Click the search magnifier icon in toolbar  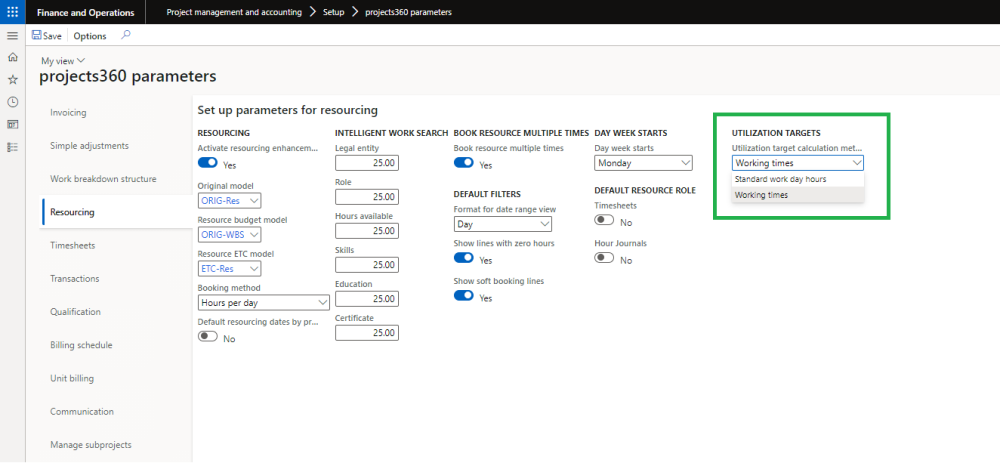click(x=125, y=35)
